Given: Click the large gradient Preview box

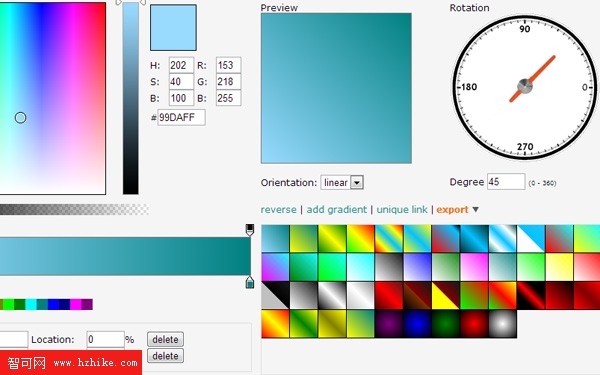Looking at the screenshot, I should click(x=336, y=88).
